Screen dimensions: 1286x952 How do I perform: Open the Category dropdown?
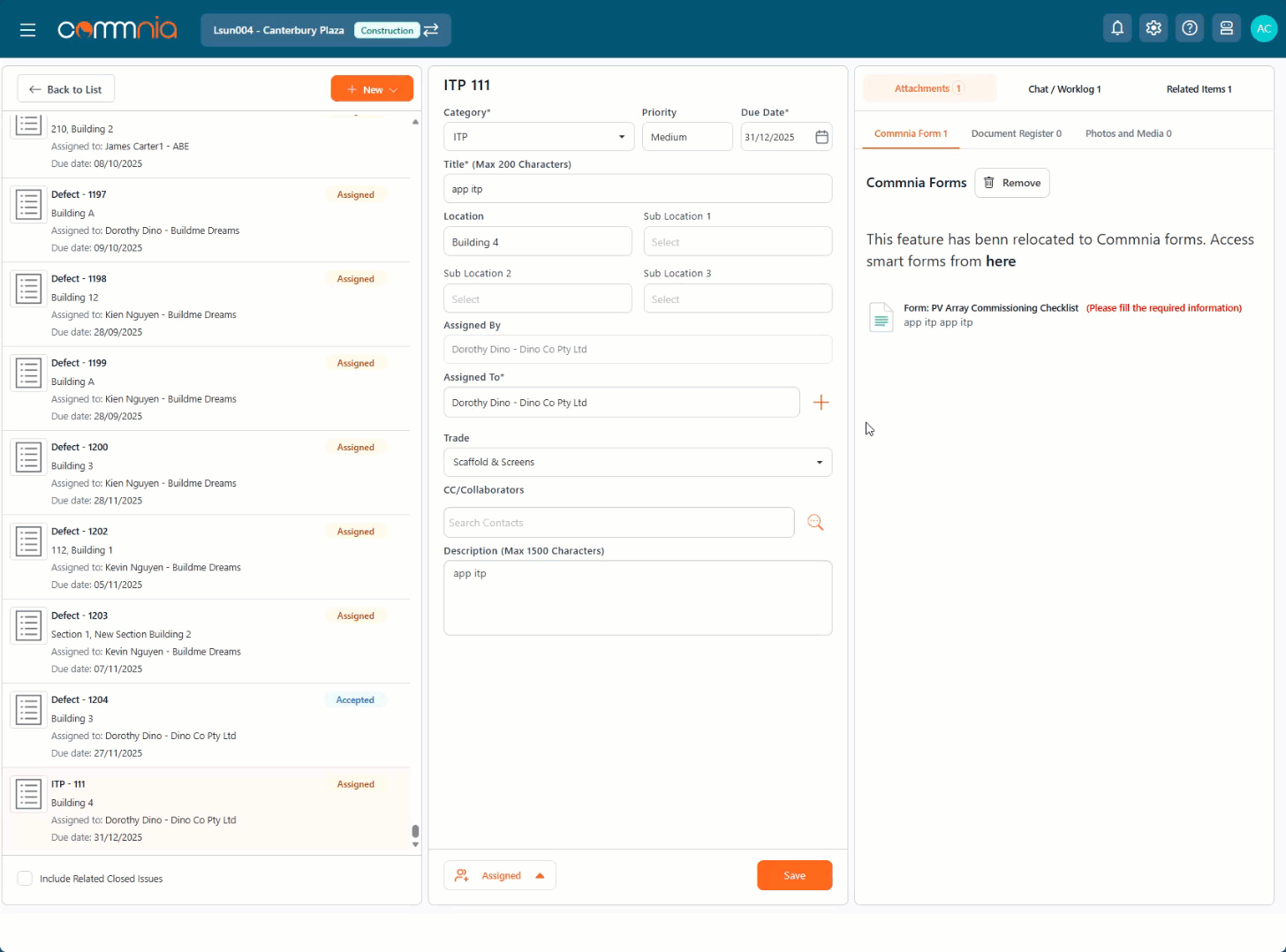621,137
